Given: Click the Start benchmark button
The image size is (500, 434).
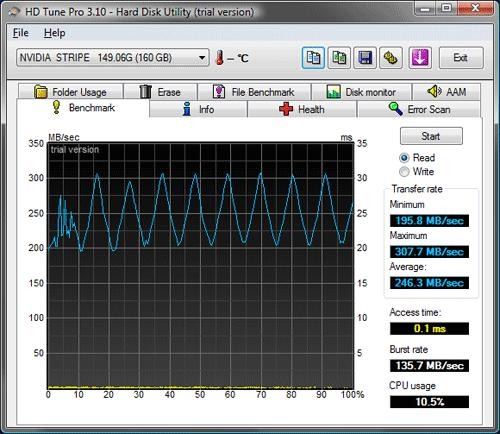Looking at the screenshot, I should point(431,136).
